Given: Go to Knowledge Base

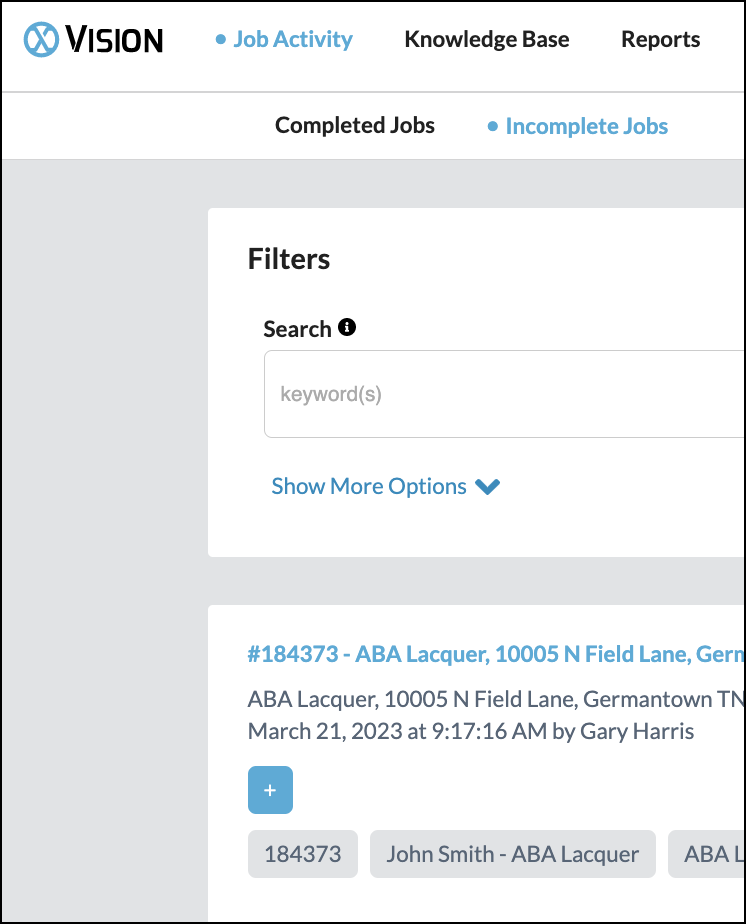Looking at the screenshot, I should [486, 40].
